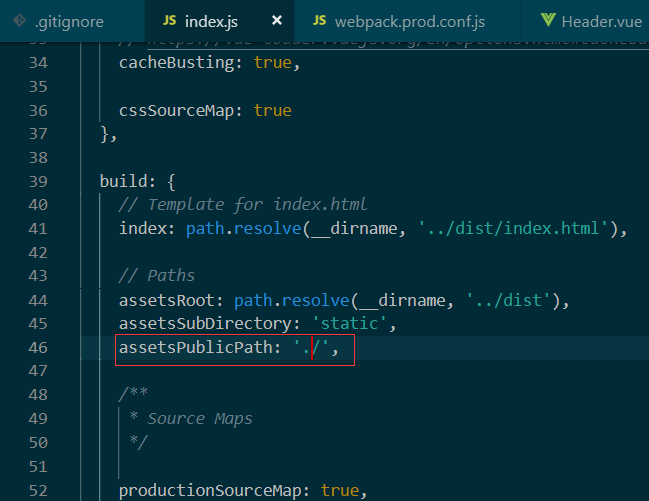This screenshot has width=649, height=501.
Task: Click the true value after cacheBusting
Action: point(272,62)
